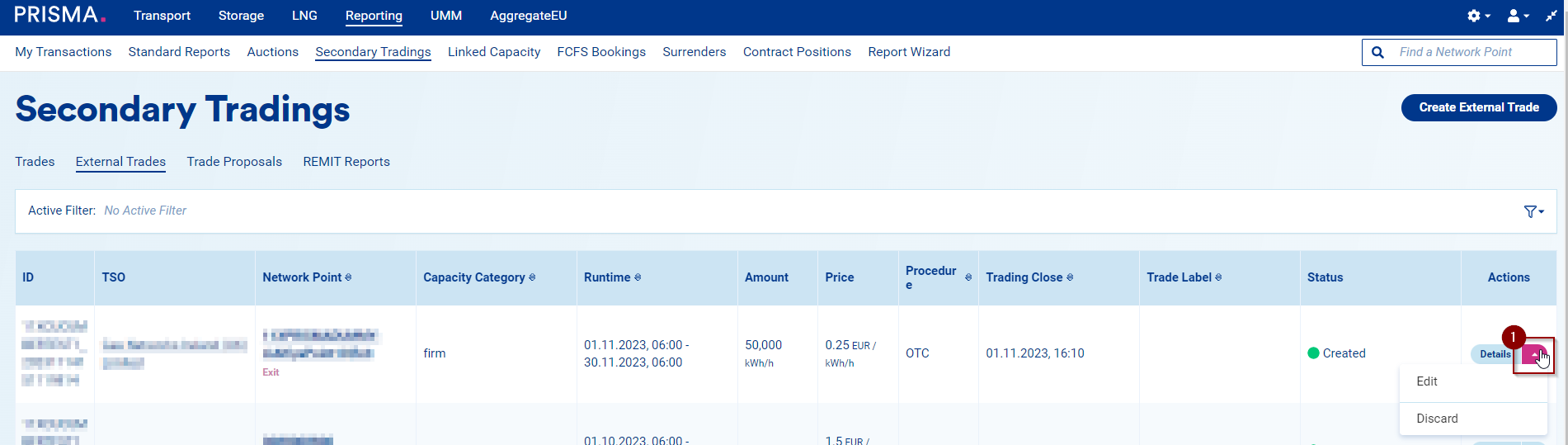
Task: Go to Contract Positions in Reporting
Action: point(797,52)
